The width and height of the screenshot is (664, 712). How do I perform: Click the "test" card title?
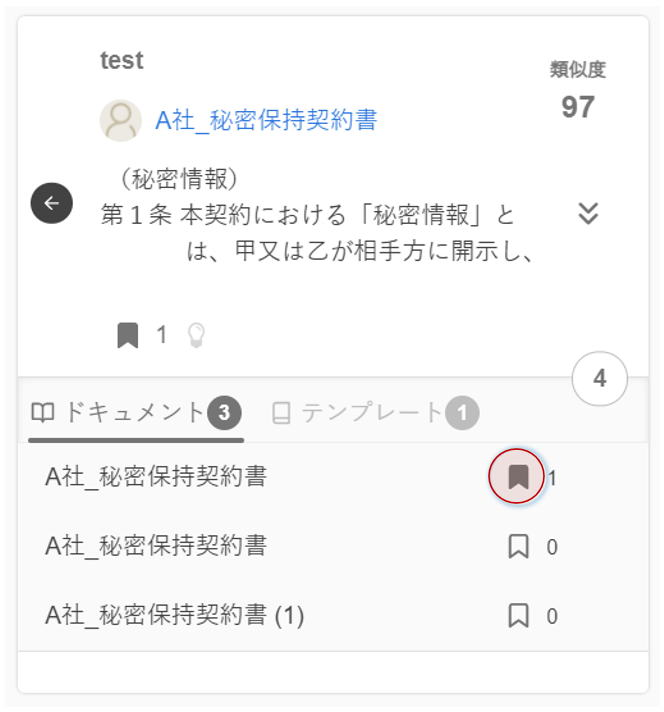click(122, 60)
